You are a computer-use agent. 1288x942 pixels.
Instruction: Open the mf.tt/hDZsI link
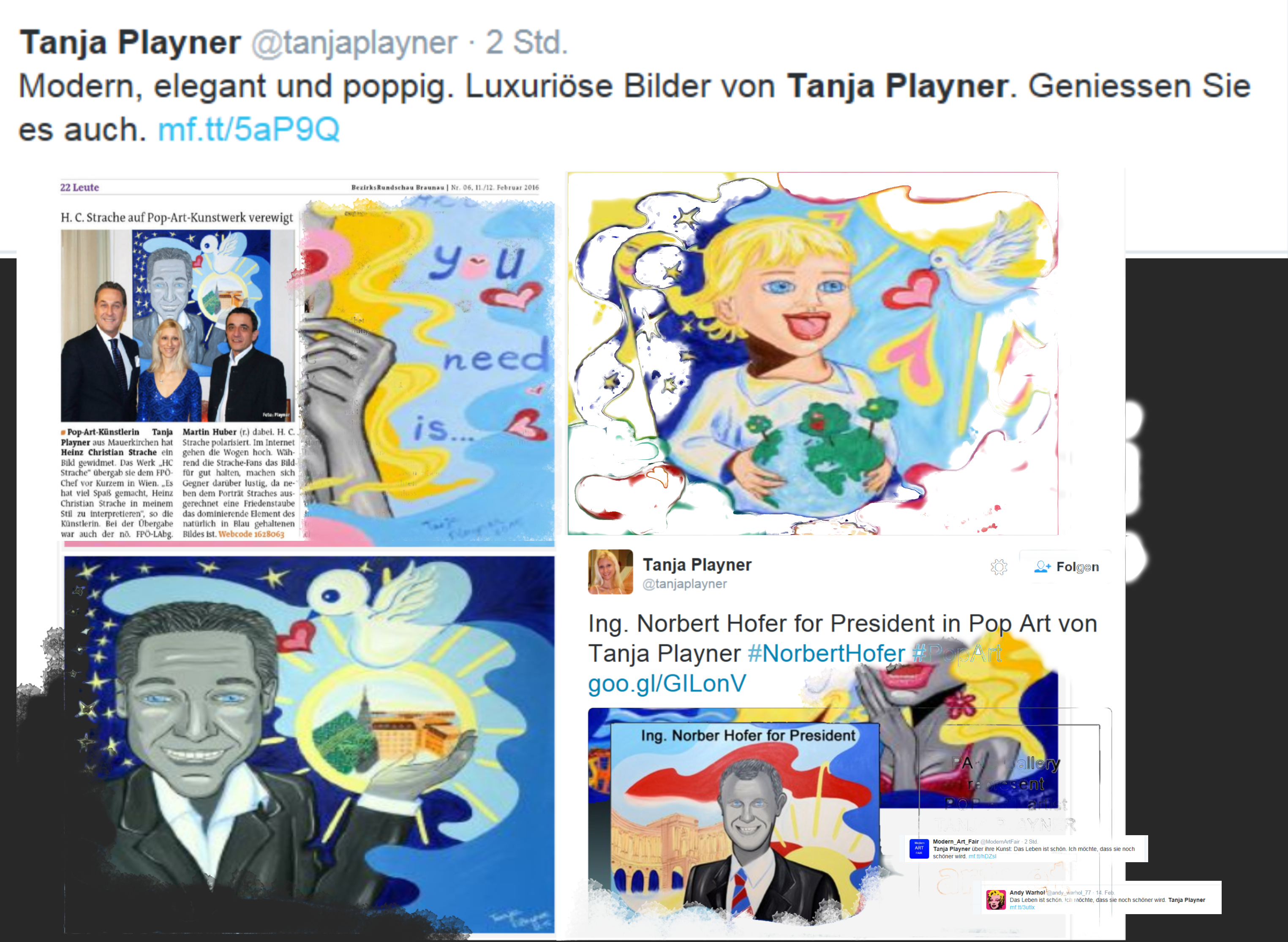point(982,856)
